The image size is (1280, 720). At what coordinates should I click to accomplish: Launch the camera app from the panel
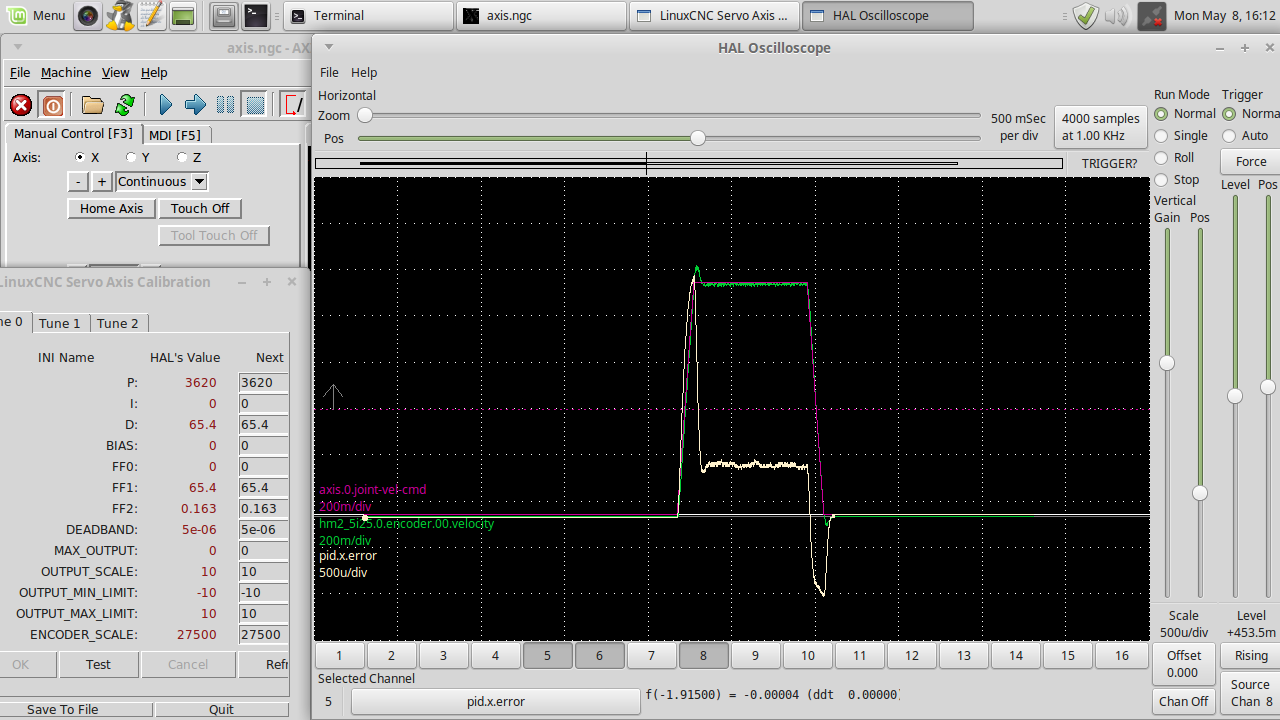88,15
